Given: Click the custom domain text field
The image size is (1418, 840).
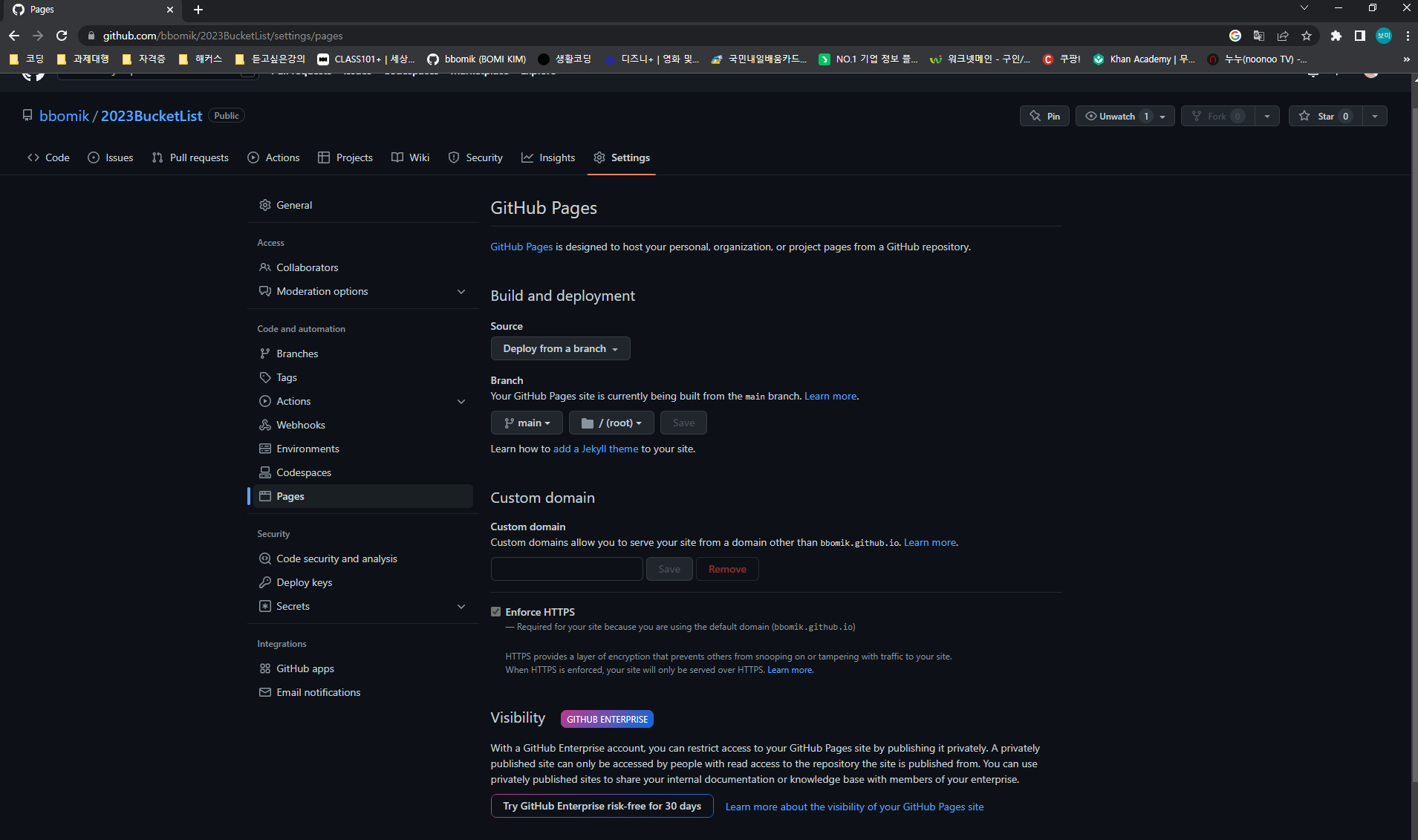Looking at the screenshot, I should pos(567,569).
